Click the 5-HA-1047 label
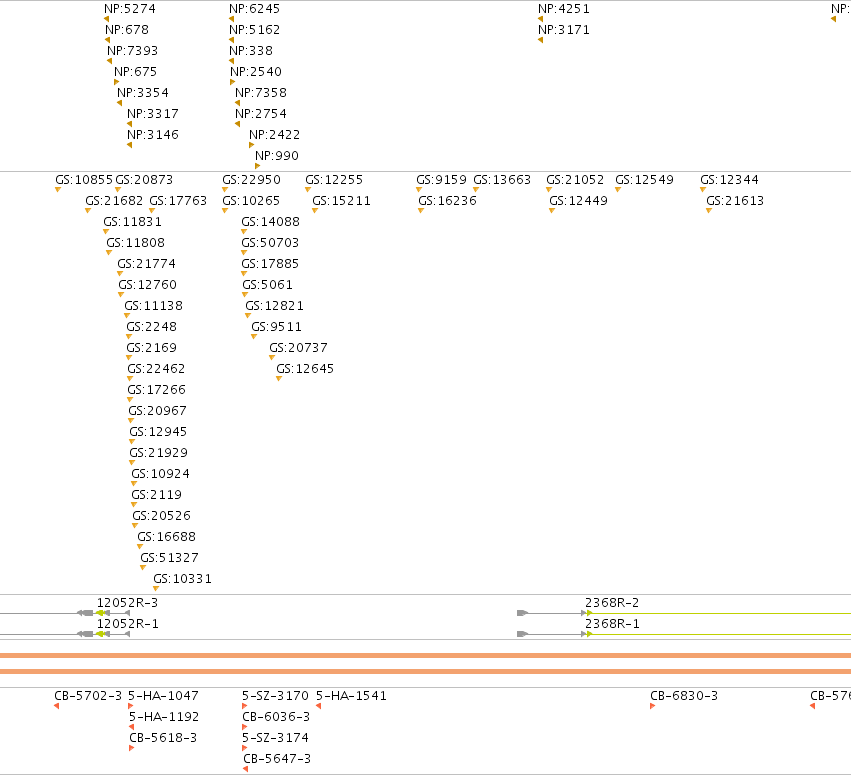The height and width of the screenshot is (775, 851). (163, 696)
